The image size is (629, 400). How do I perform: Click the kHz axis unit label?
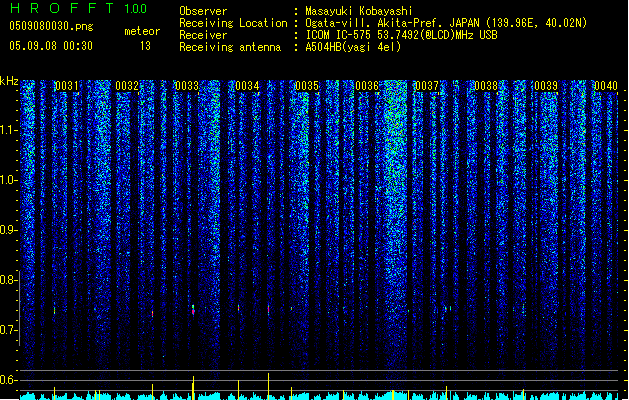coord(9,81)
